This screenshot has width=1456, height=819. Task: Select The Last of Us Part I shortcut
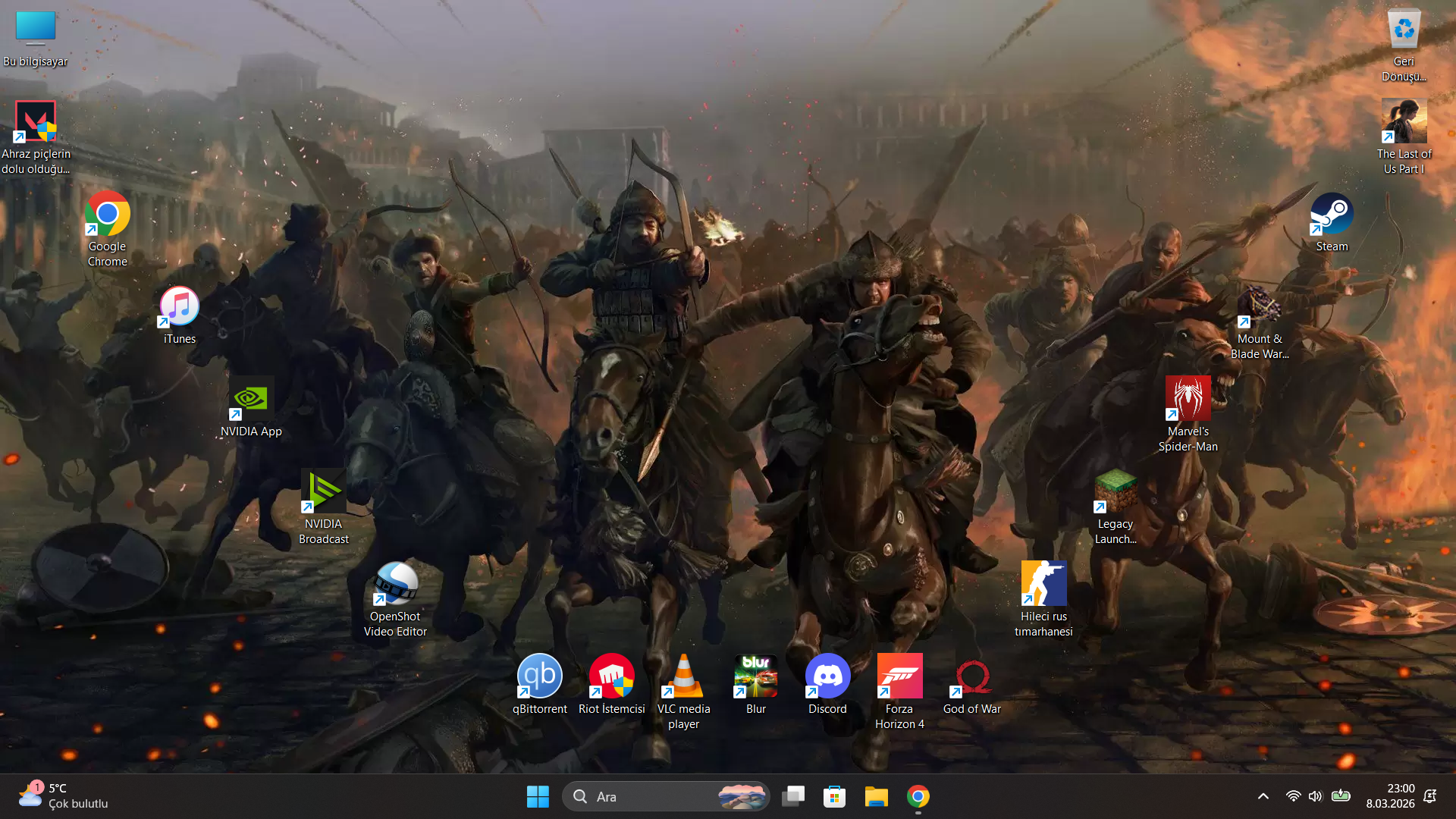tap(1404, 138)
